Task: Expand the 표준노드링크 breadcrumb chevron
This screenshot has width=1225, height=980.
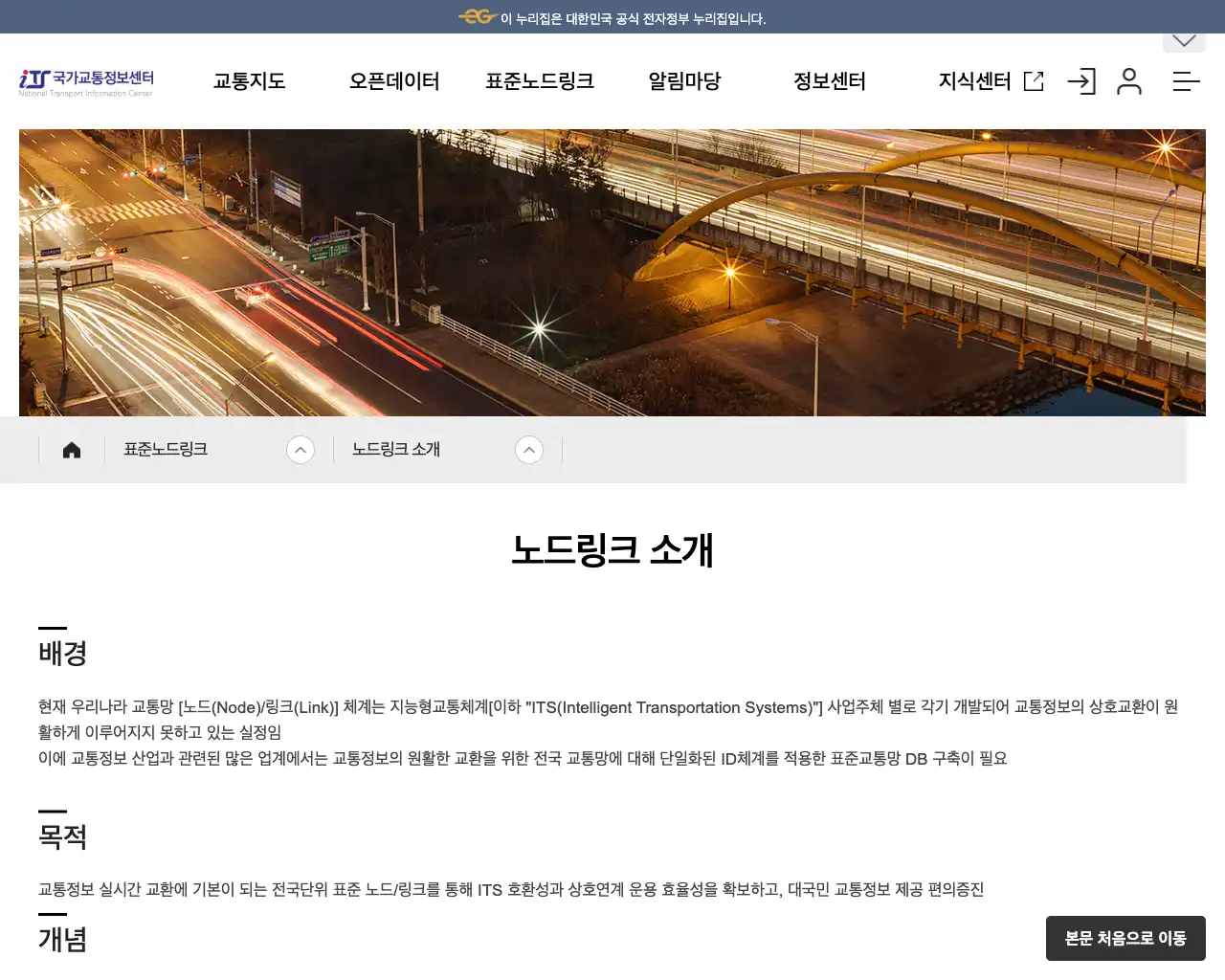Action: click(301, 449)
